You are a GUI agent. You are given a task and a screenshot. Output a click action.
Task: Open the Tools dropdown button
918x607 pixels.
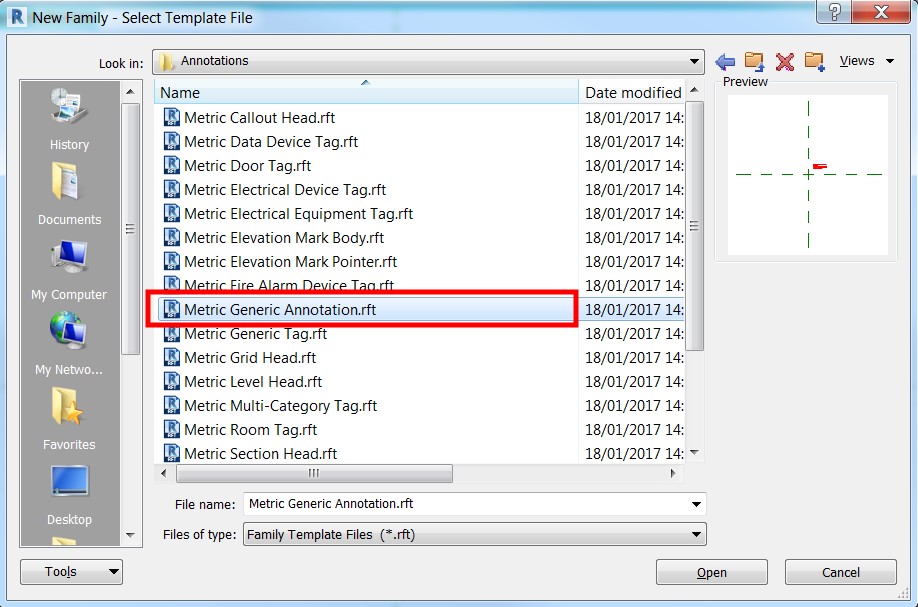coord(71,572)
